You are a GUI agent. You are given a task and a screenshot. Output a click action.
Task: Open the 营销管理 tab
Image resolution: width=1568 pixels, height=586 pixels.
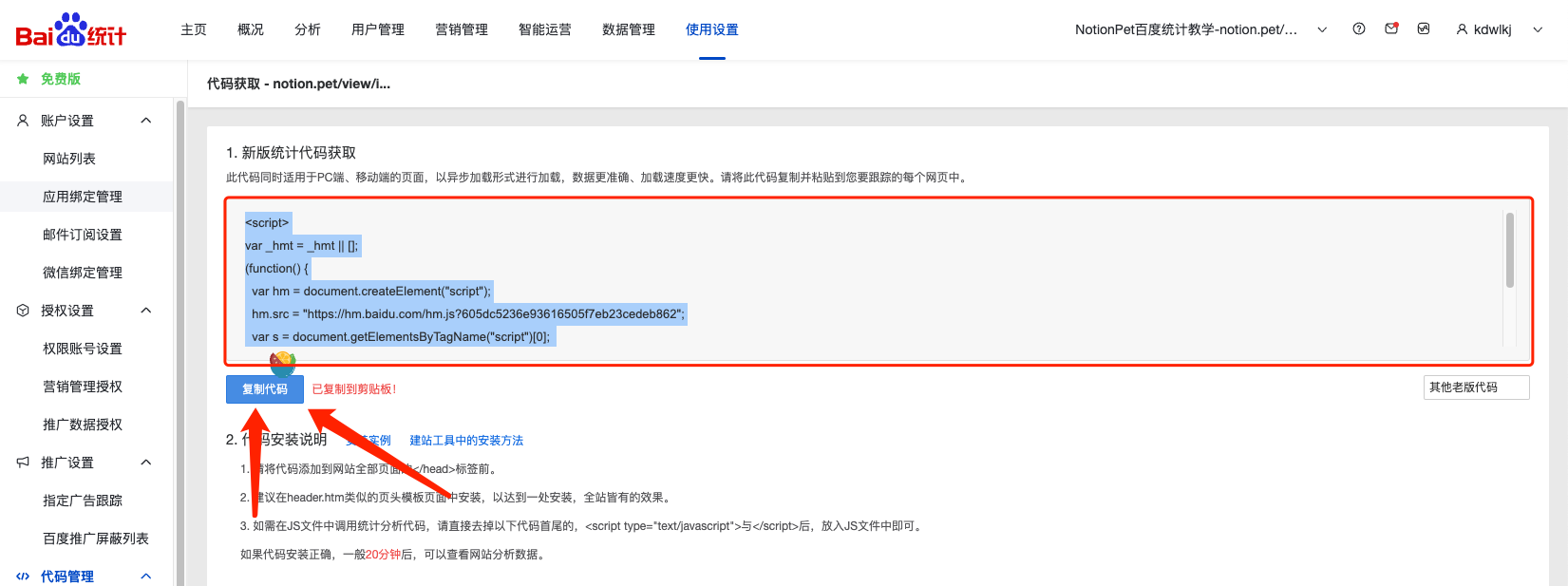[462, 29]
